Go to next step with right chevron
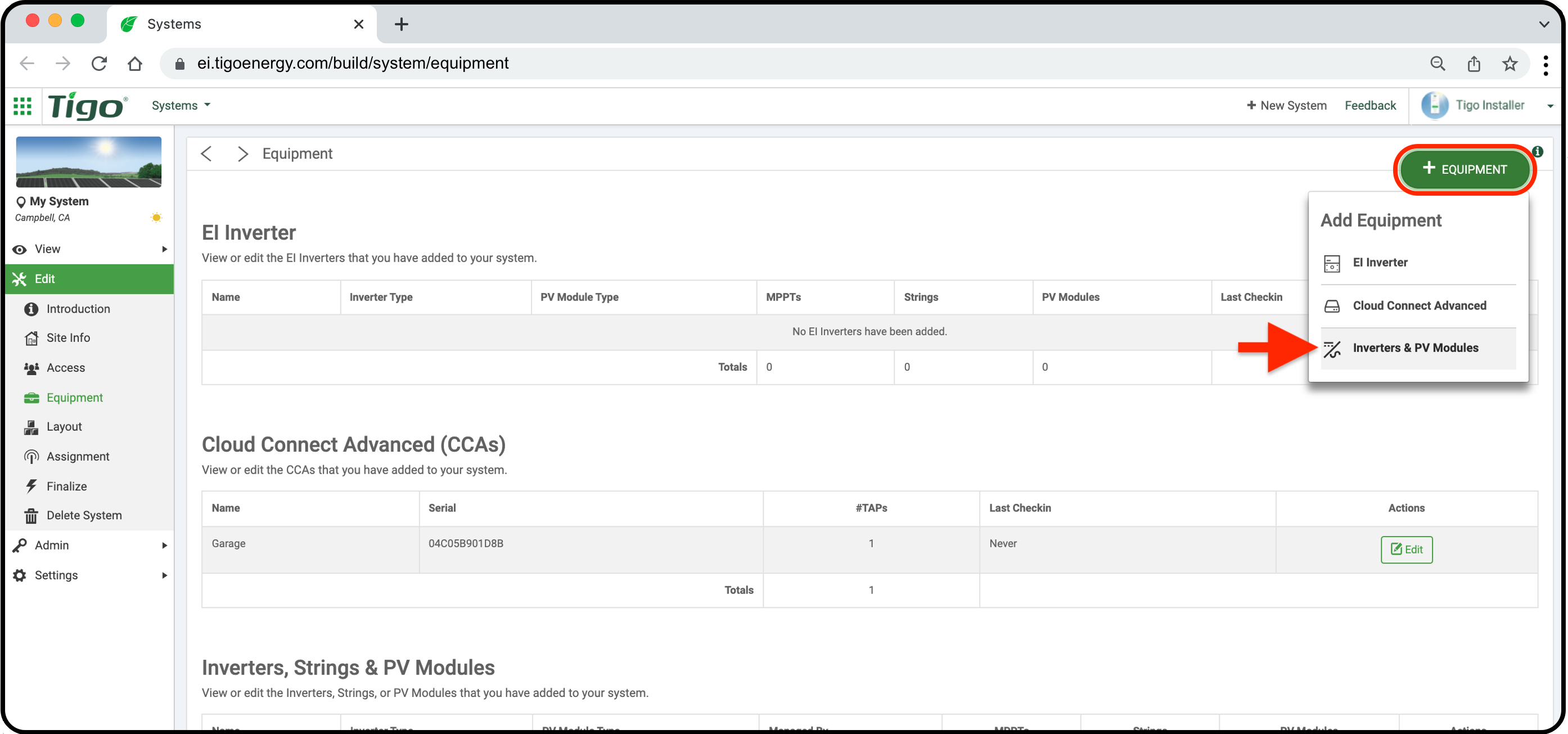 click(242, 154)
